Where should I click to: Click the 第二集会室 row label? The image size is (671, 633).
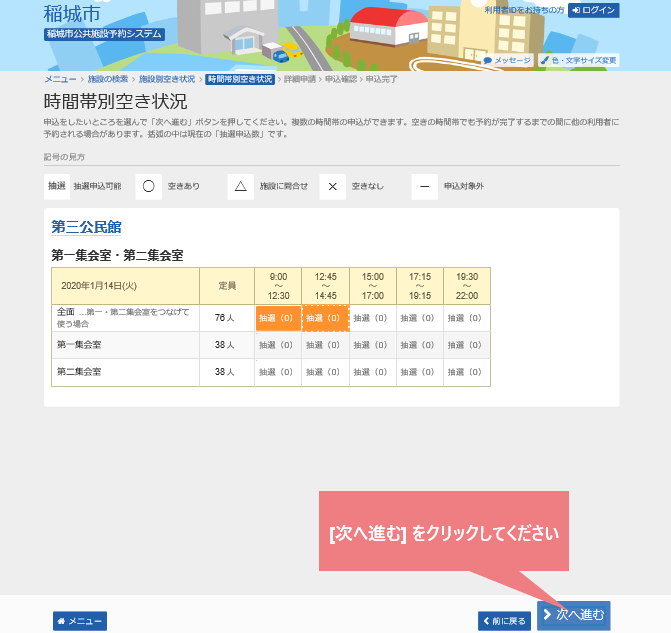(79, 372)
